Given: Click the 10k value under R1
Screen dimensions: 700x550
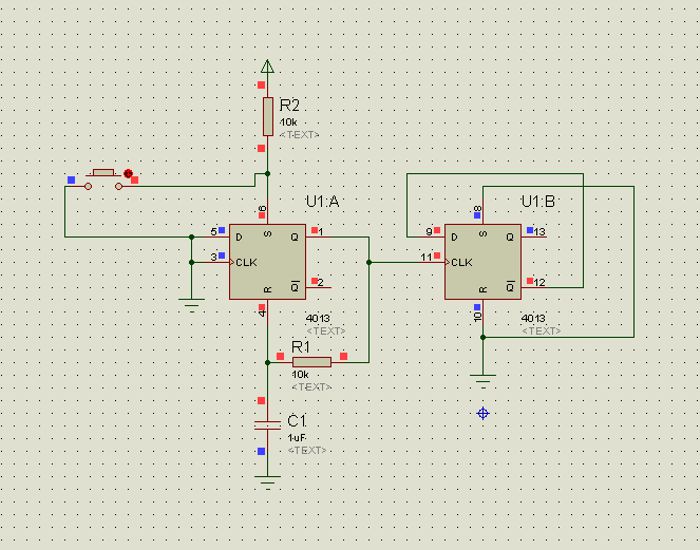Looking at the screenshot, I should pos(300,374).
